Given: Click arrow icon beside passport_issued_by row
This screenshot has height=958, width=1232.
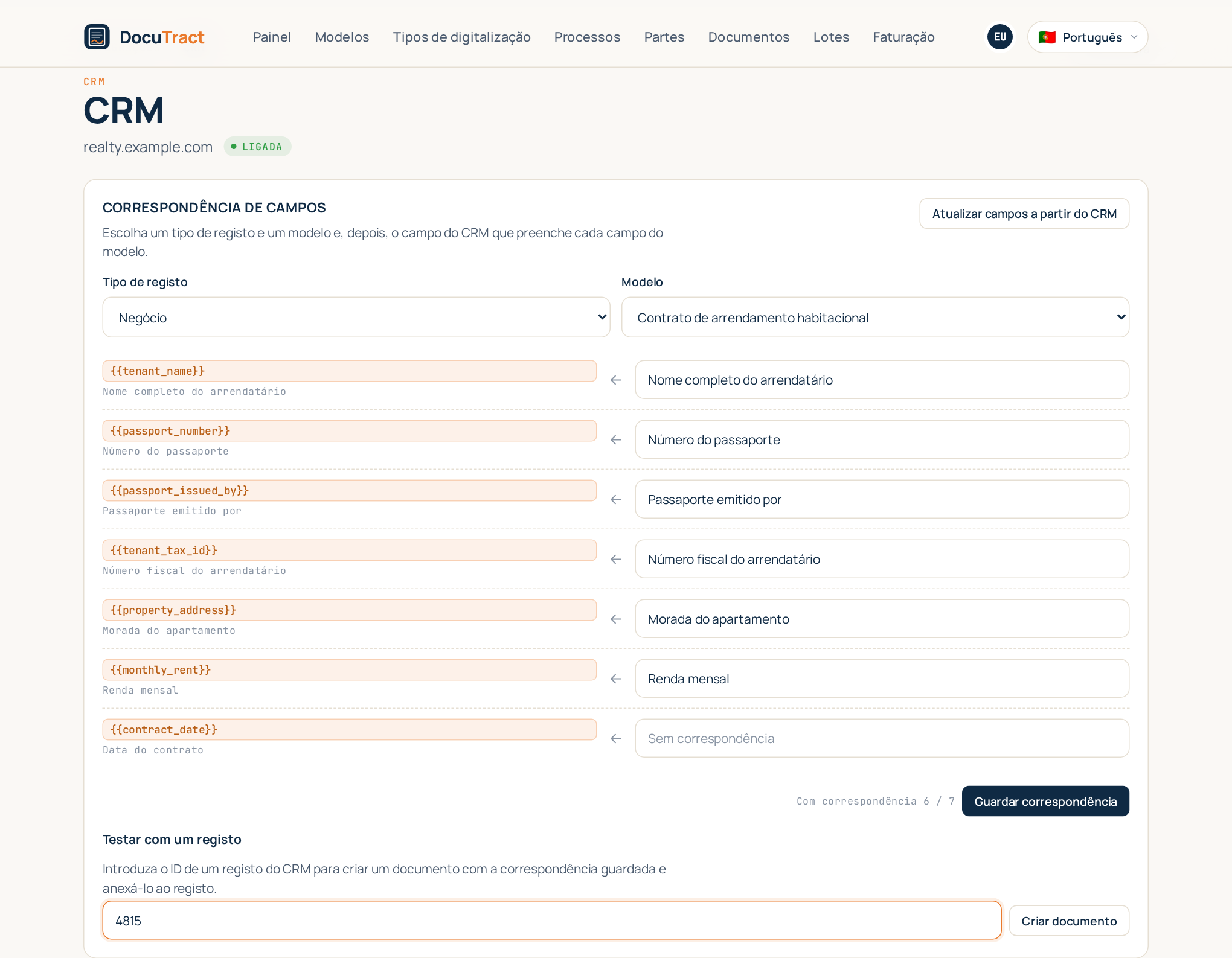Looking at the screenshot, I should (x=616, y=499).
